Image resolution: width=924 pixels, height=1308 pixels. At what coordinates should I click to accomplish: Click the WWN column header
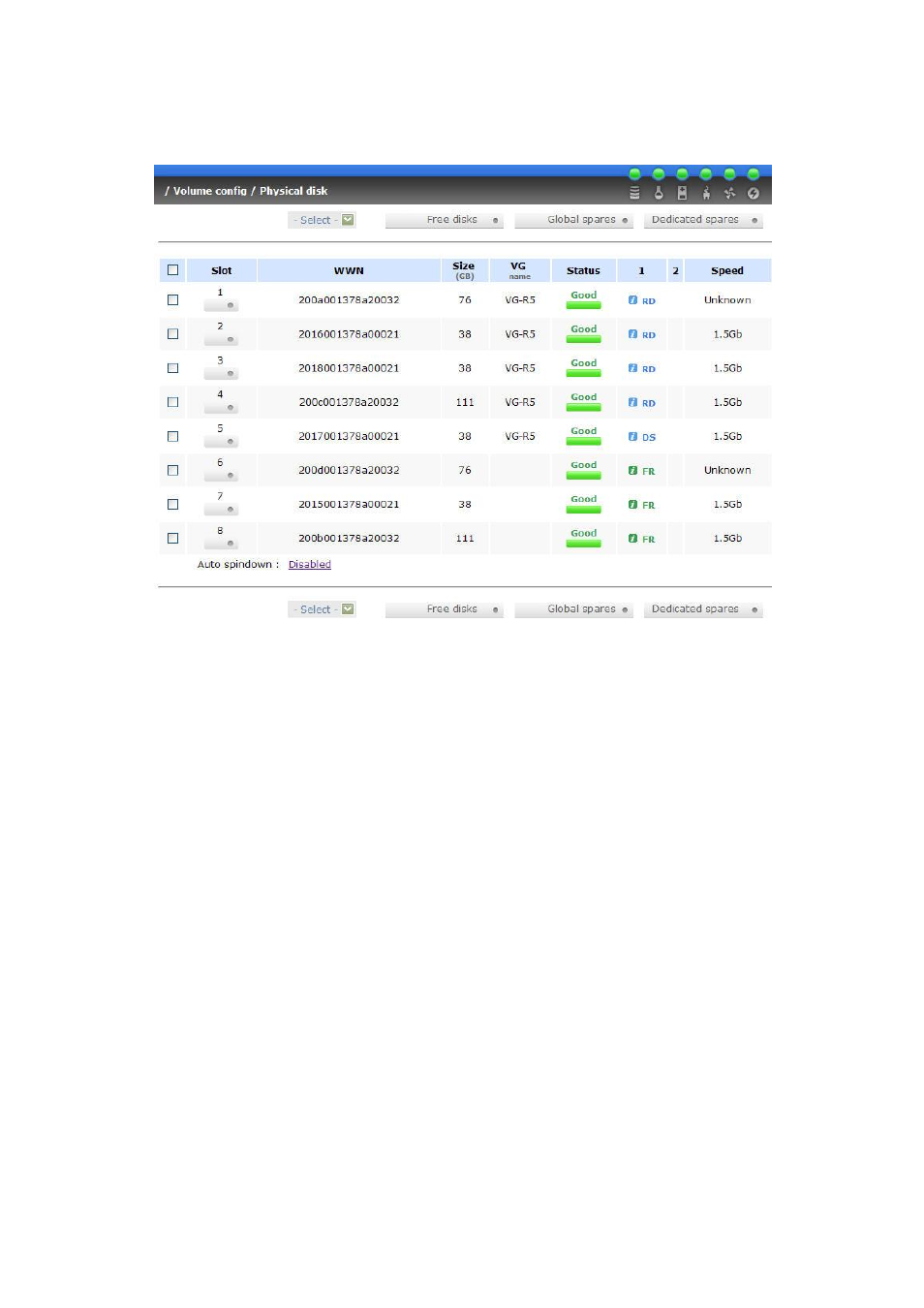point(349,271)
